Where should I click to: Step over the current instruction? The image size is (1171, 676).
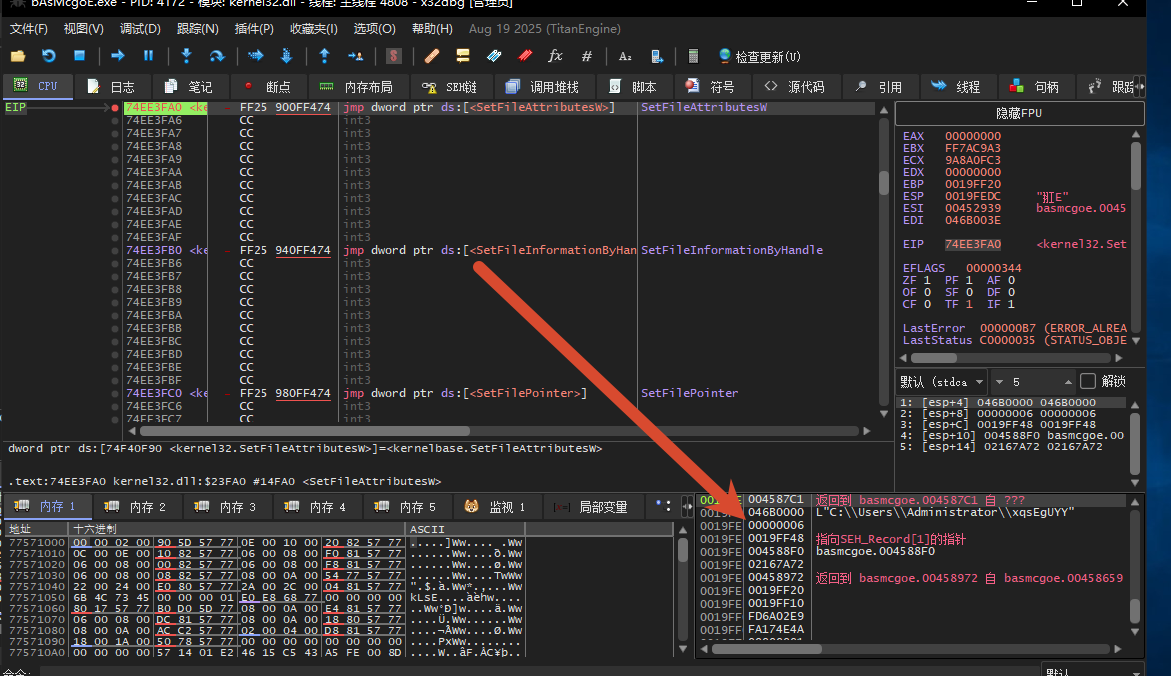coord(217,56)
